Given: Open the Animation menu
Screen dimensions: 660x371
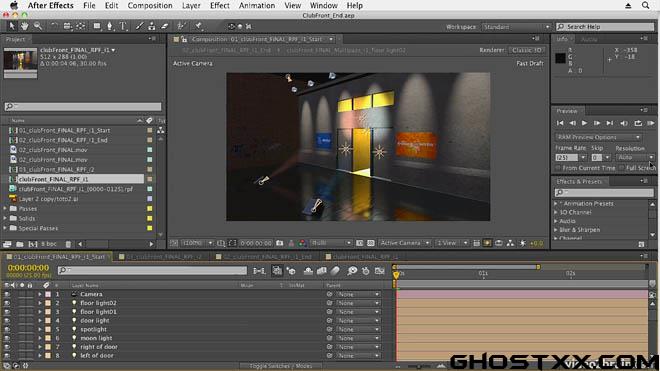Looking at the screenshot, I should [257, 5].
